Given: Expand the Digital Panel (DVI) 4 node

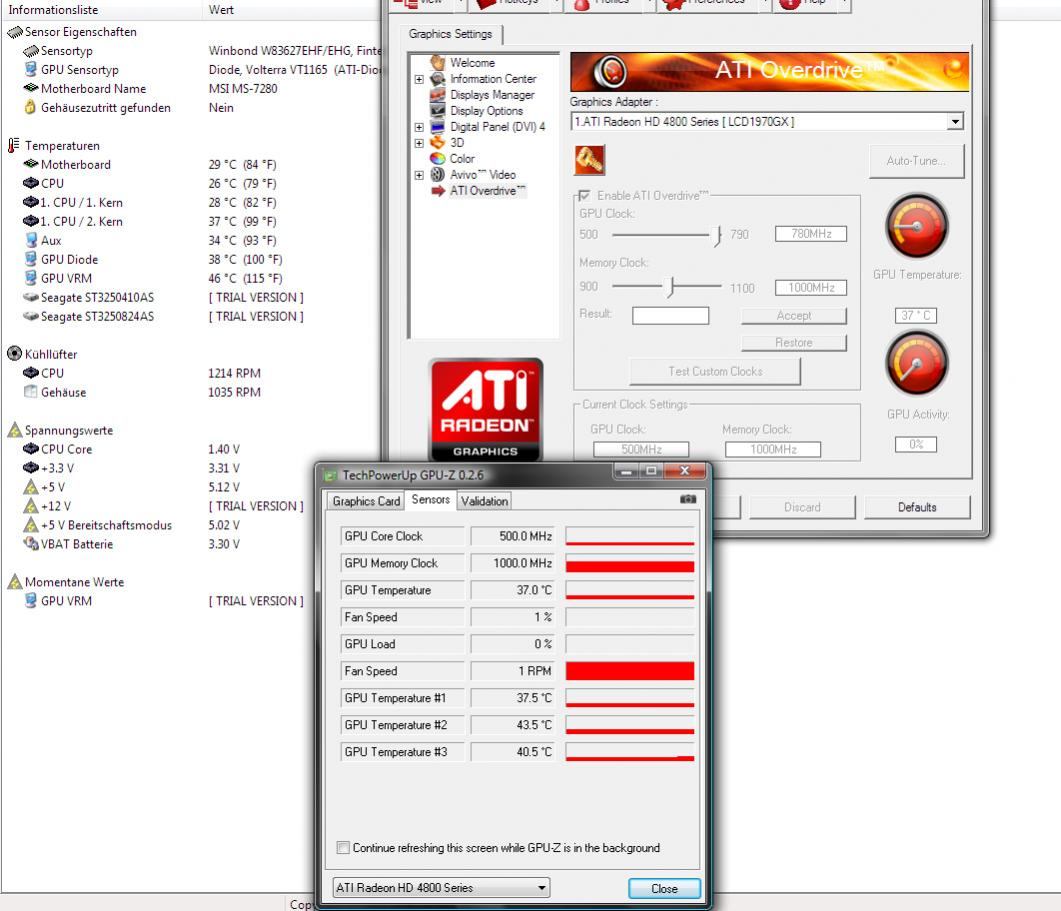Looking at the screenshot, I should click(419, 127).
